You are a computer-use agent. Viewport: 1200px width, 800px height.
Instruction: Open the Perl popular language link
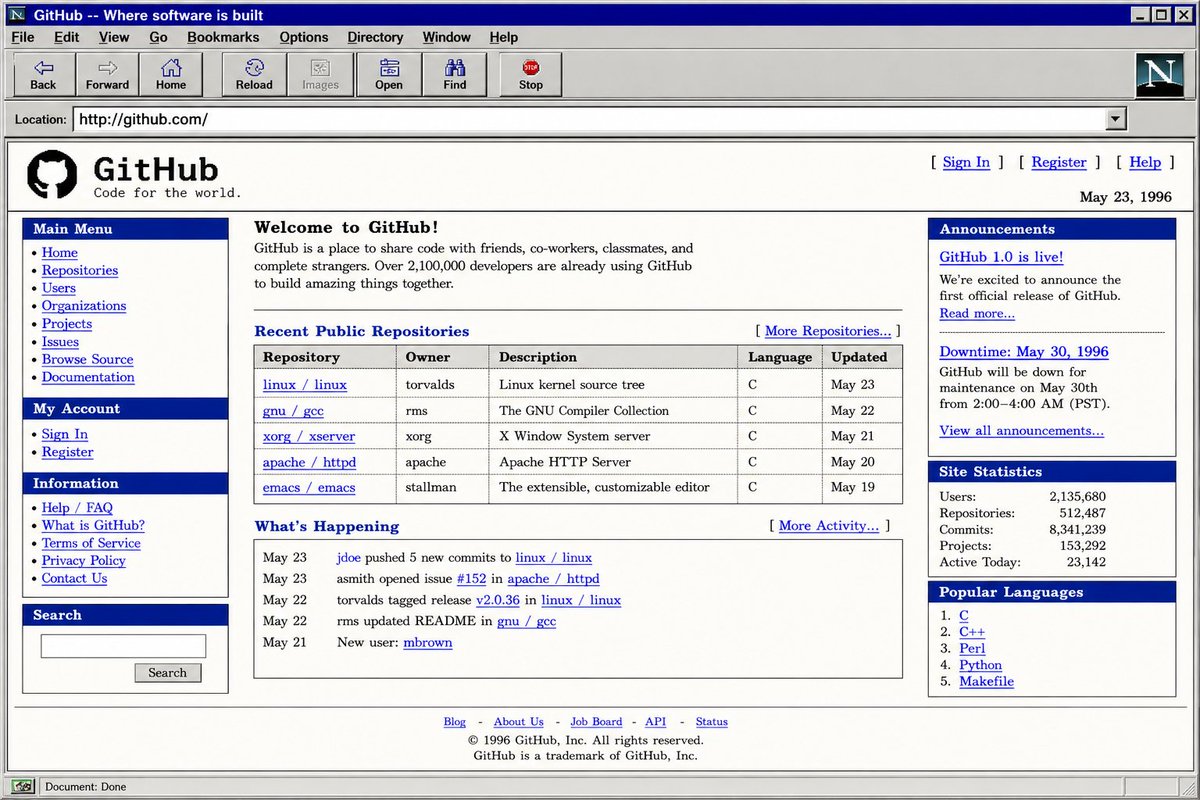pyautogui.click(x=972, y=648)
